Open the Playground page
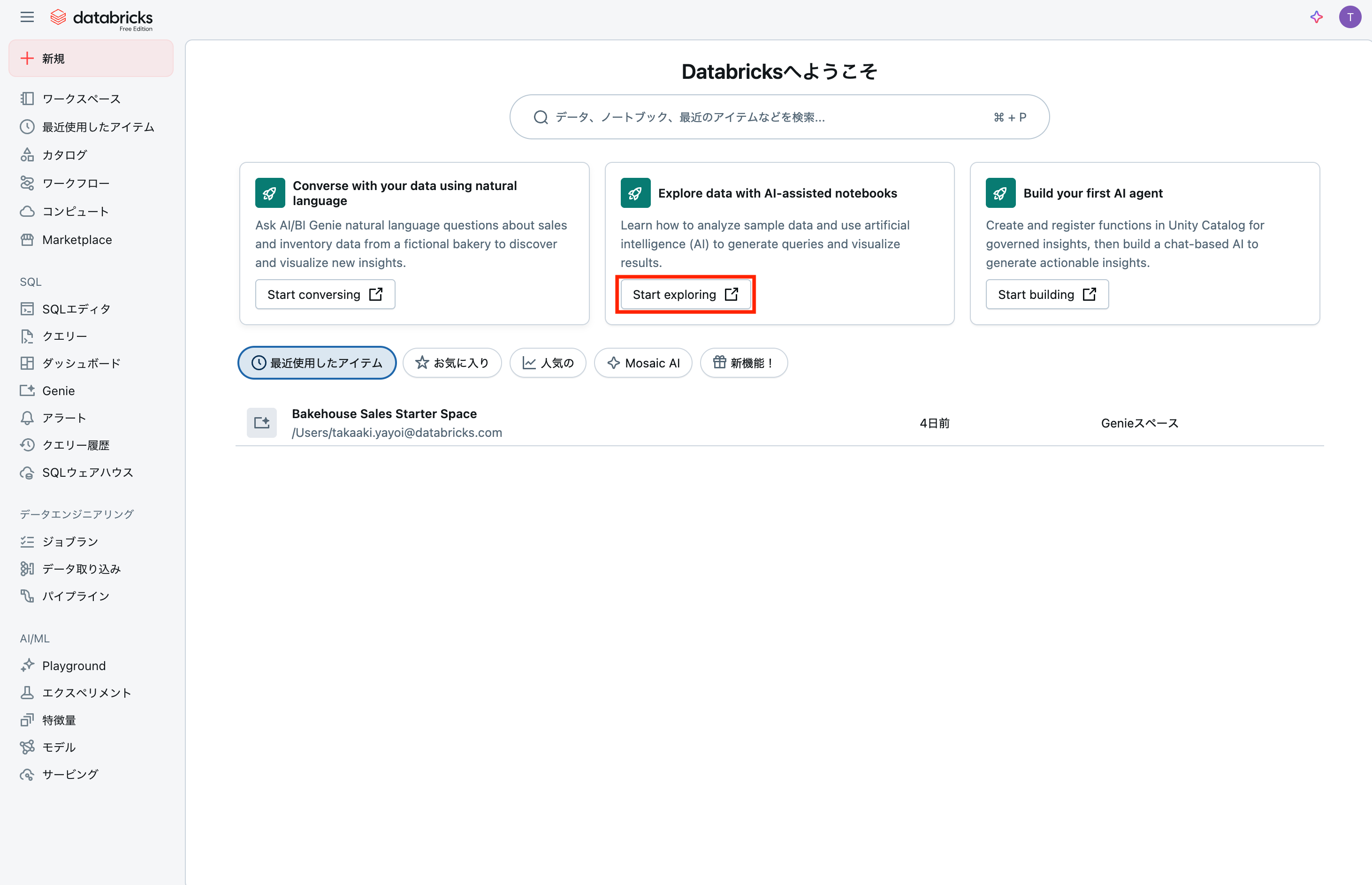 74,665
